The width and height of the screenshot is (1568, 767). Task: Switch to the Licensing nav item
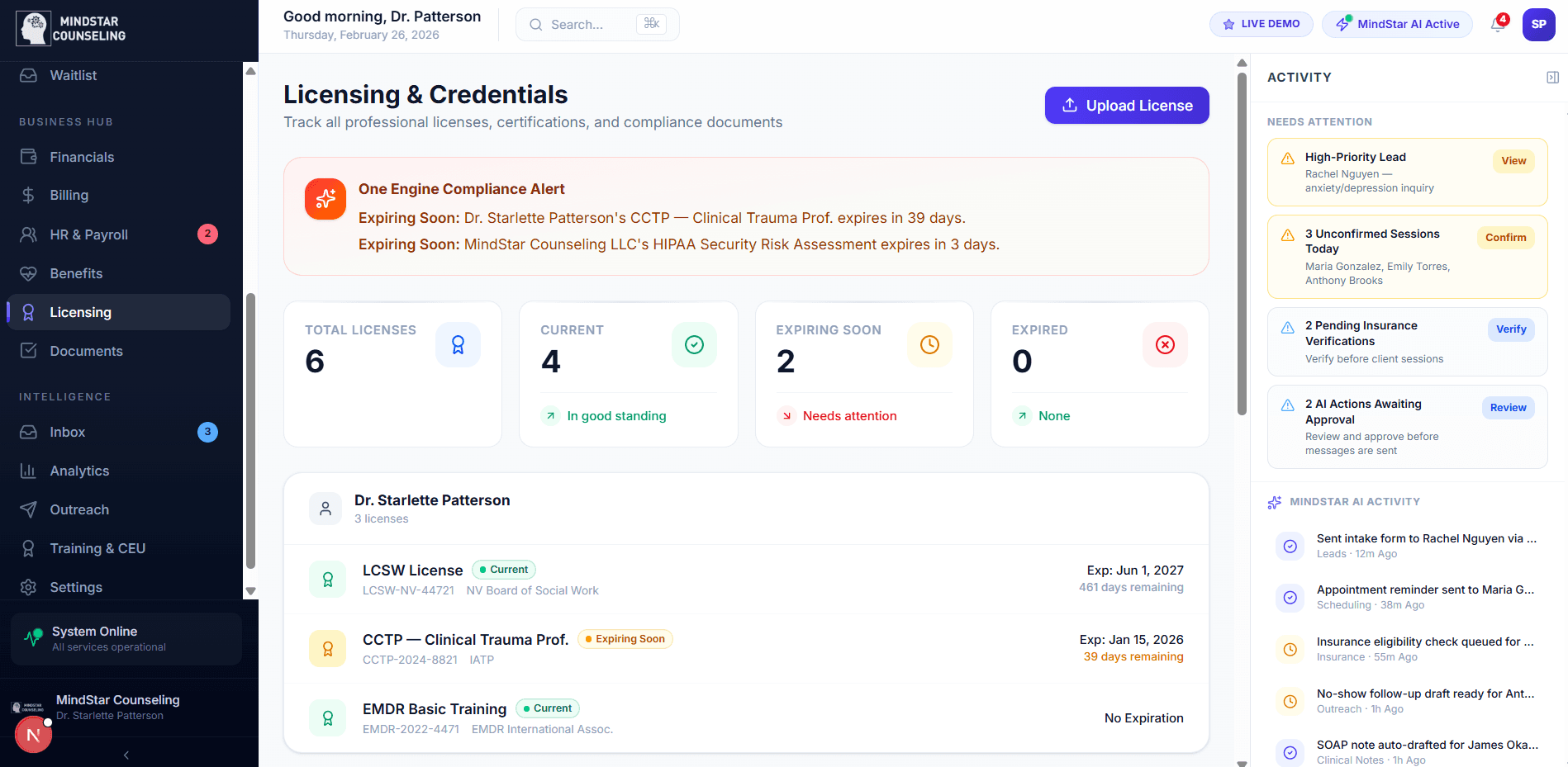pos(80,312)
